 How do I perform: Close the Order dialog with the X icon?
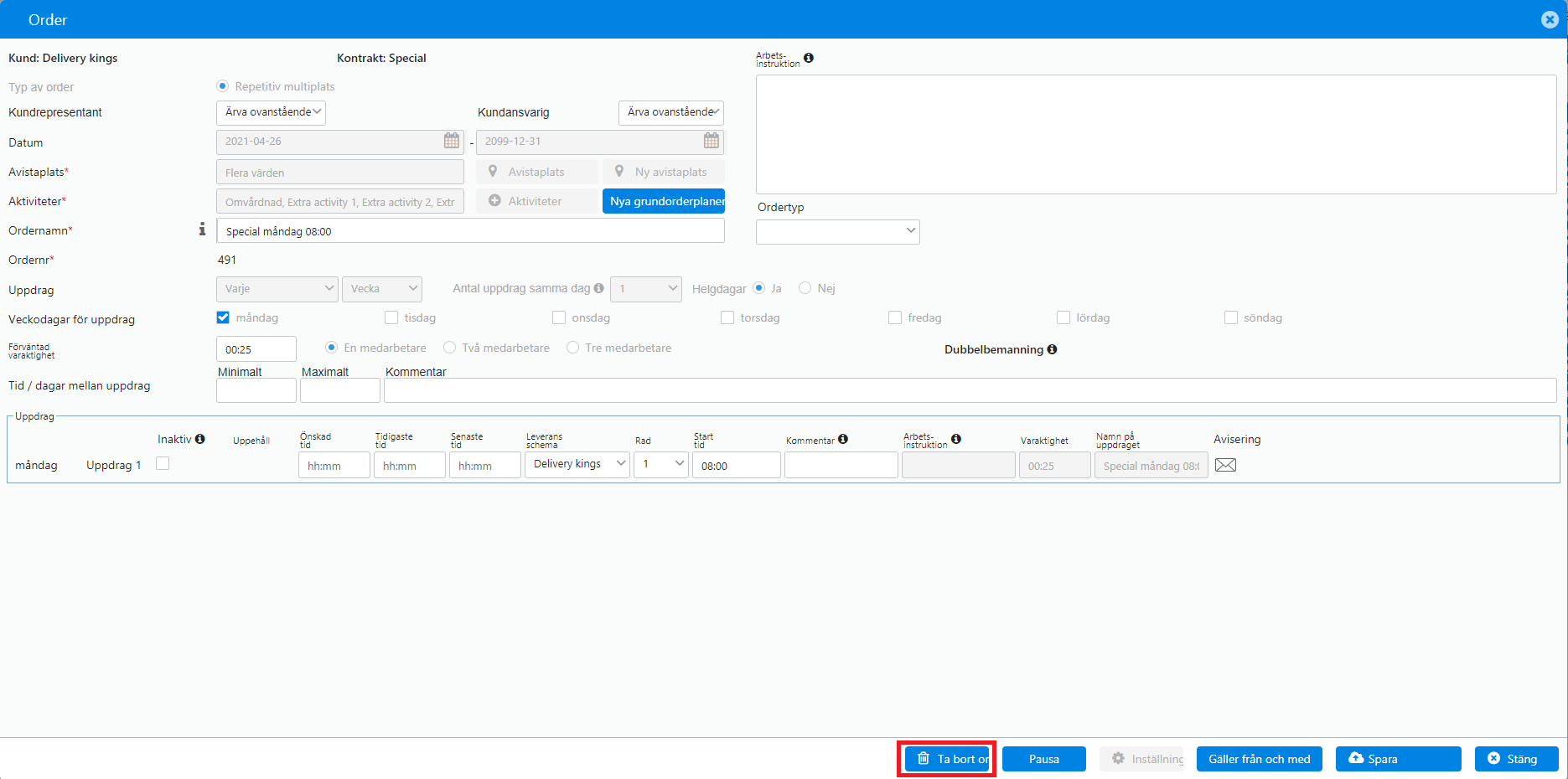point(1550,19)
